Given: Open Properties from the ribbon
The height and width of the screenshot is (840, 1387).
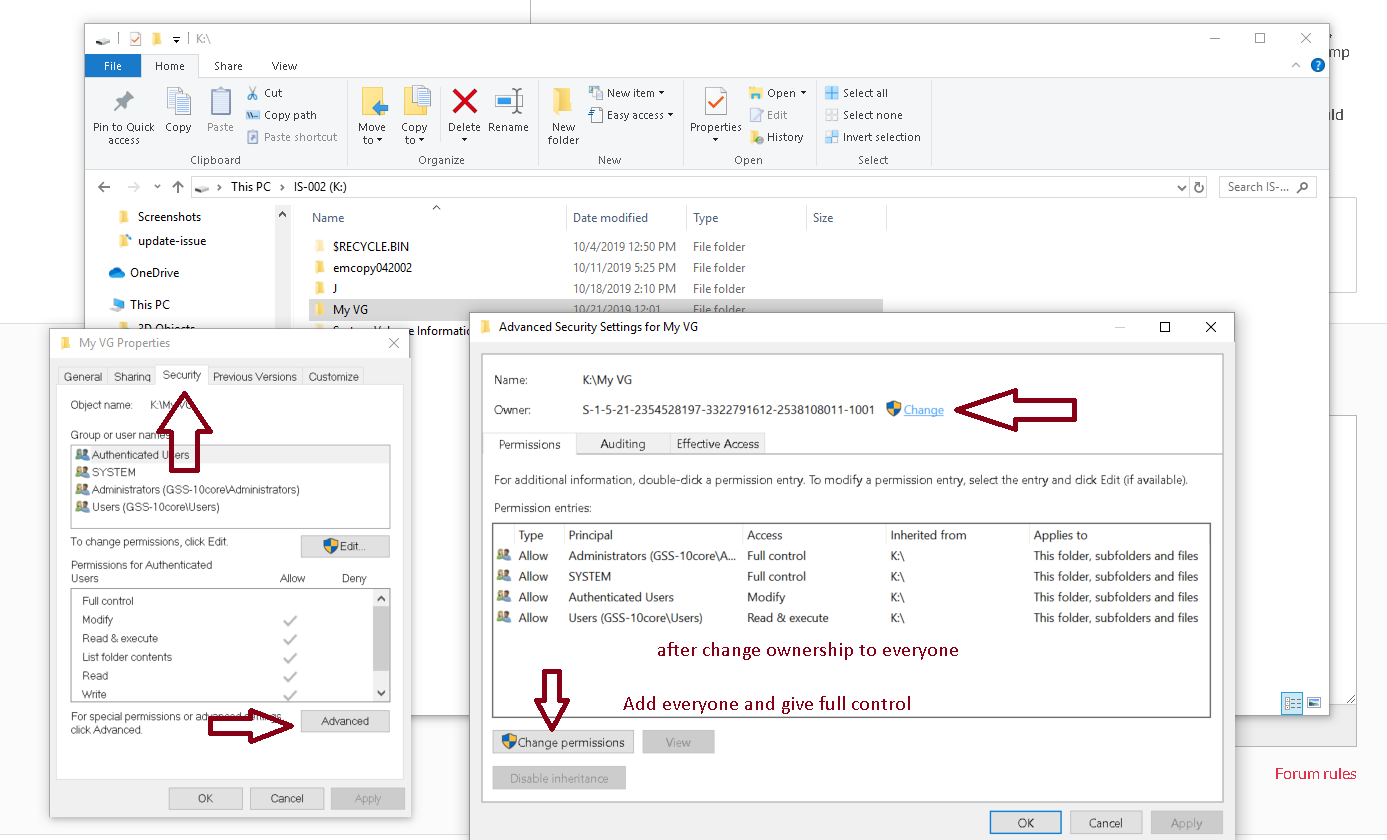Looking at the screenshot, I should [x=715, y=102].
